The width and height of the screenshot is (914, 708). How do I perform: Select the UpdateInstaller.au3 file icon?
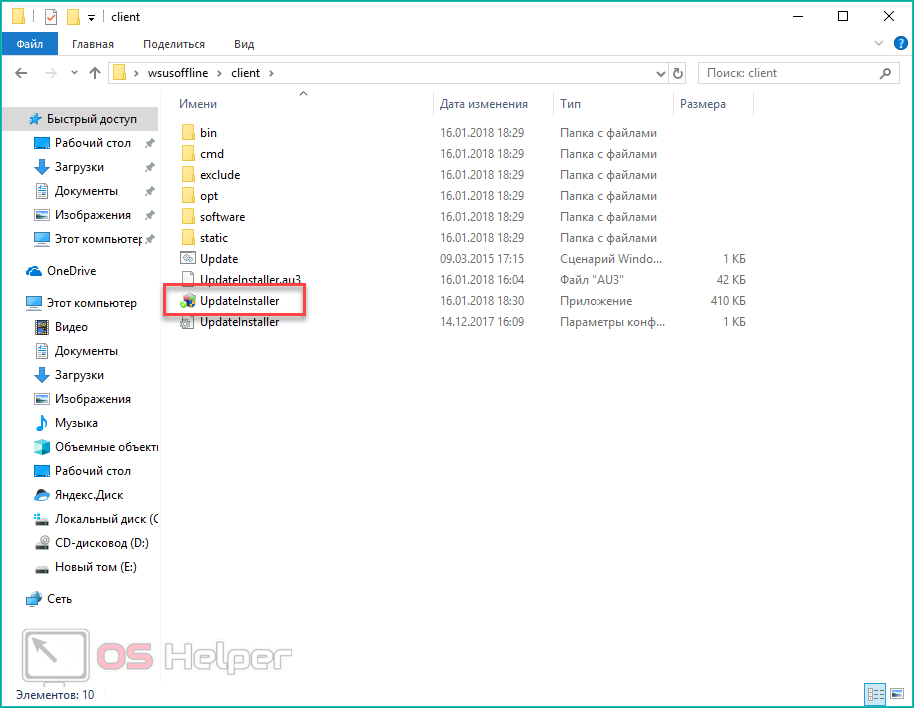(x=188, y=279)
